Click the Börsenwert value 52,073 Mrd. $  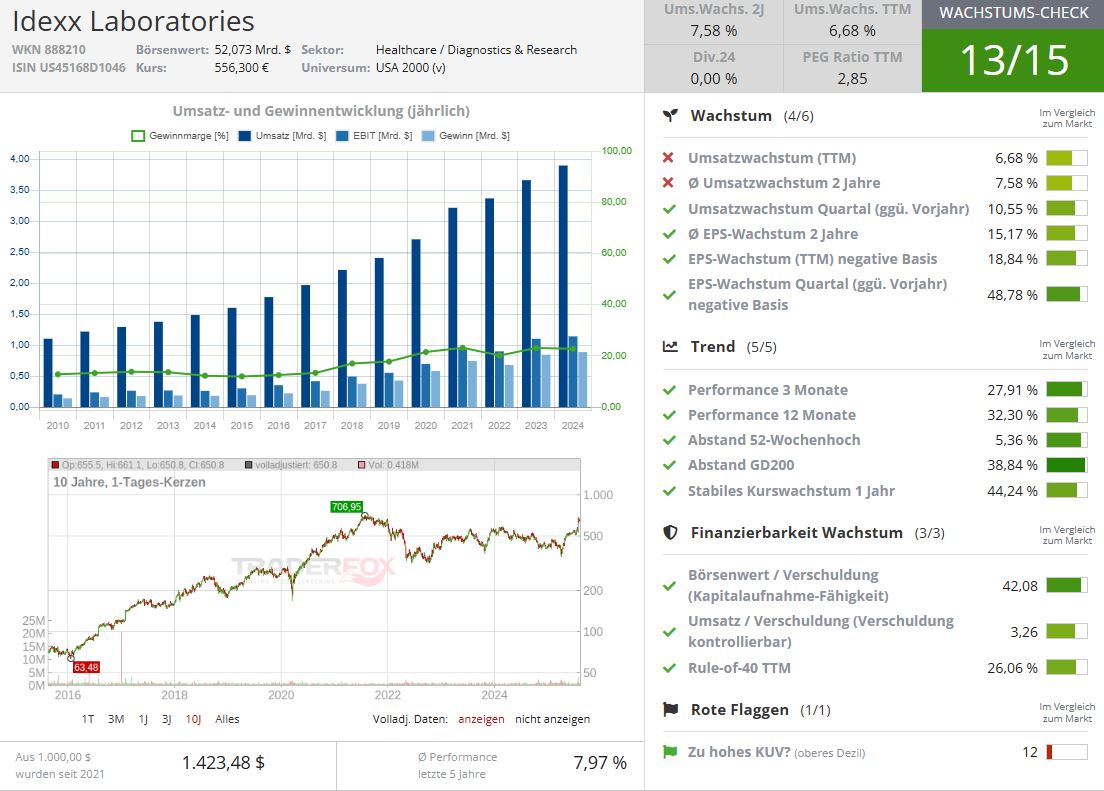[x=253, y=49]
